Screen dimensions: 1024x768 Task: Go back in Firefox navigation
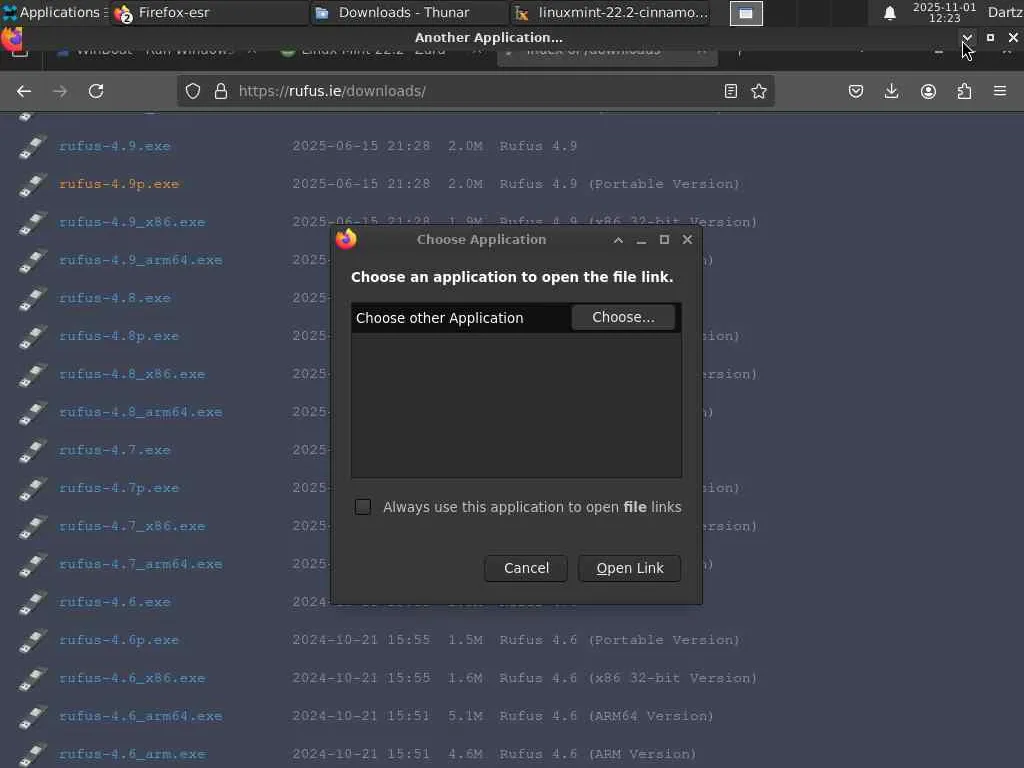pyautogui.click(x=24, y=91)
